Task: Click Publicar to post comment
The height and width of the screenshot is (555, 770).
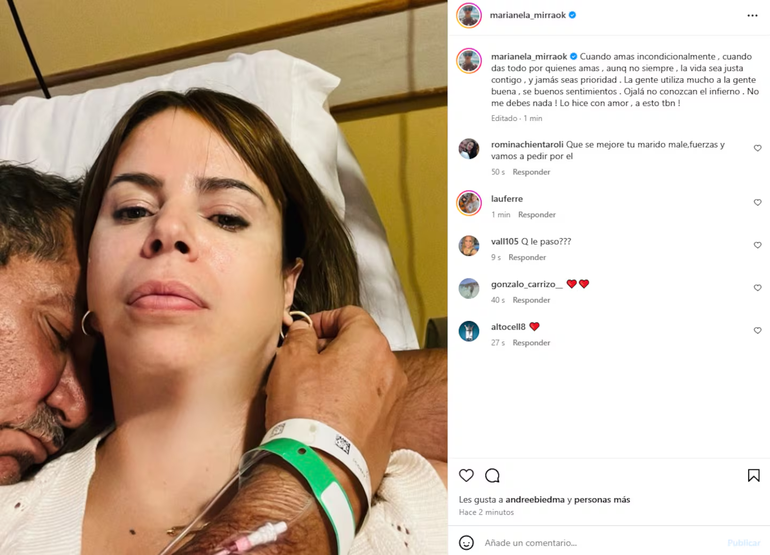Action: pyautogui.click(x=743, y=543)
